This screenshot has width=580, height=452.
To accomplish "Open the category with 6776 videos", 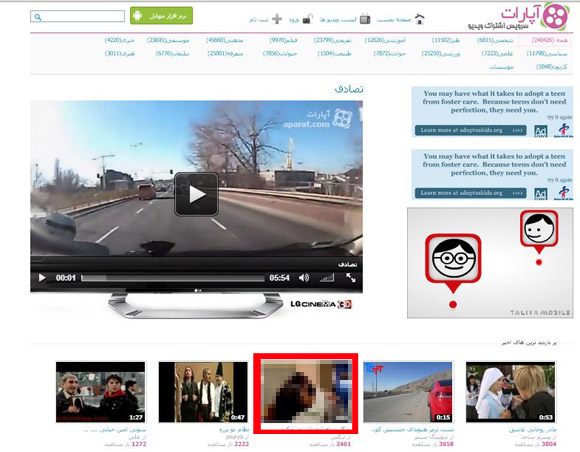I will 172,54.
